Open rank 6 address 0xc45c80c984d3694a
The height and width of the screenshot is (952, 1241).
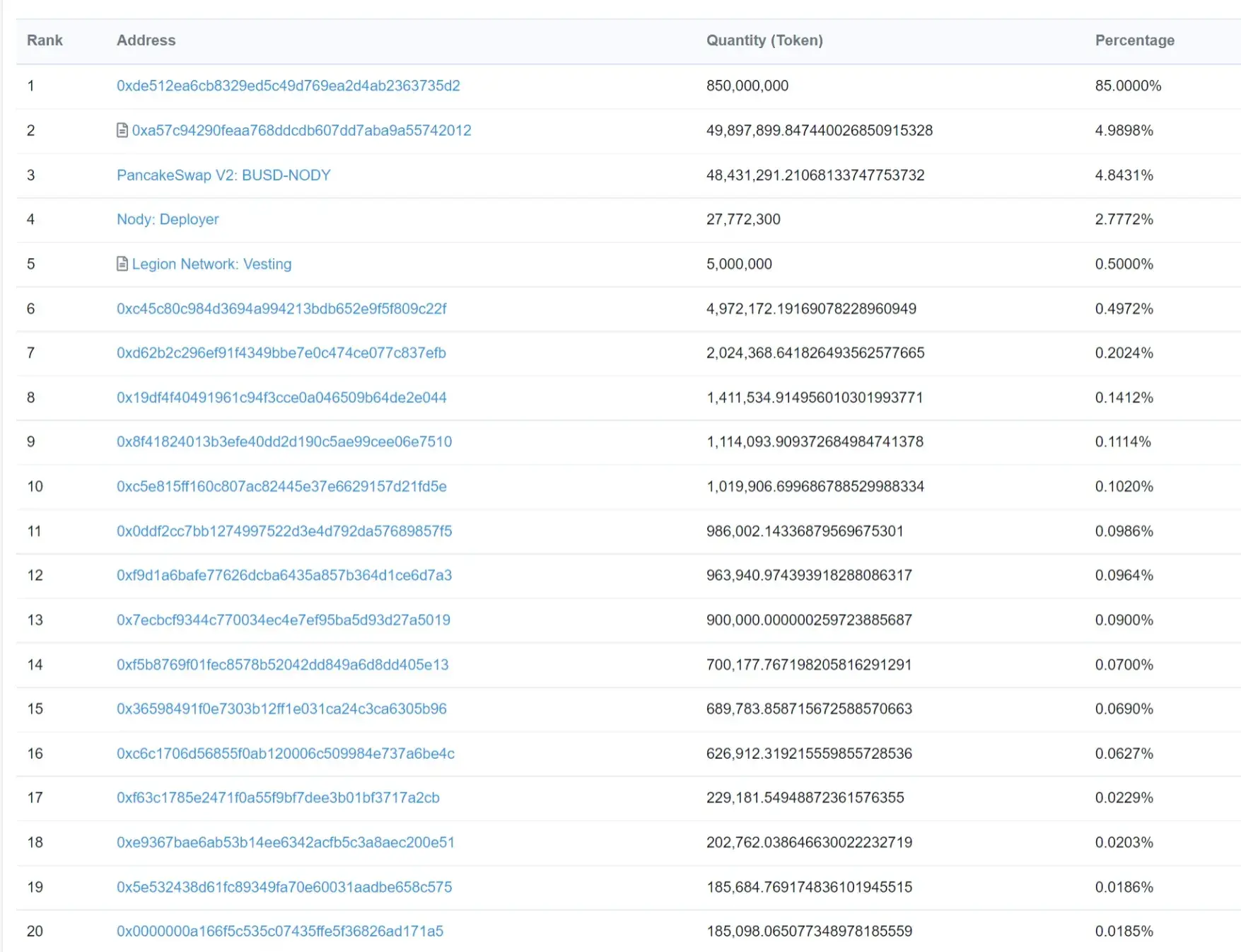[x=281, y=308]
